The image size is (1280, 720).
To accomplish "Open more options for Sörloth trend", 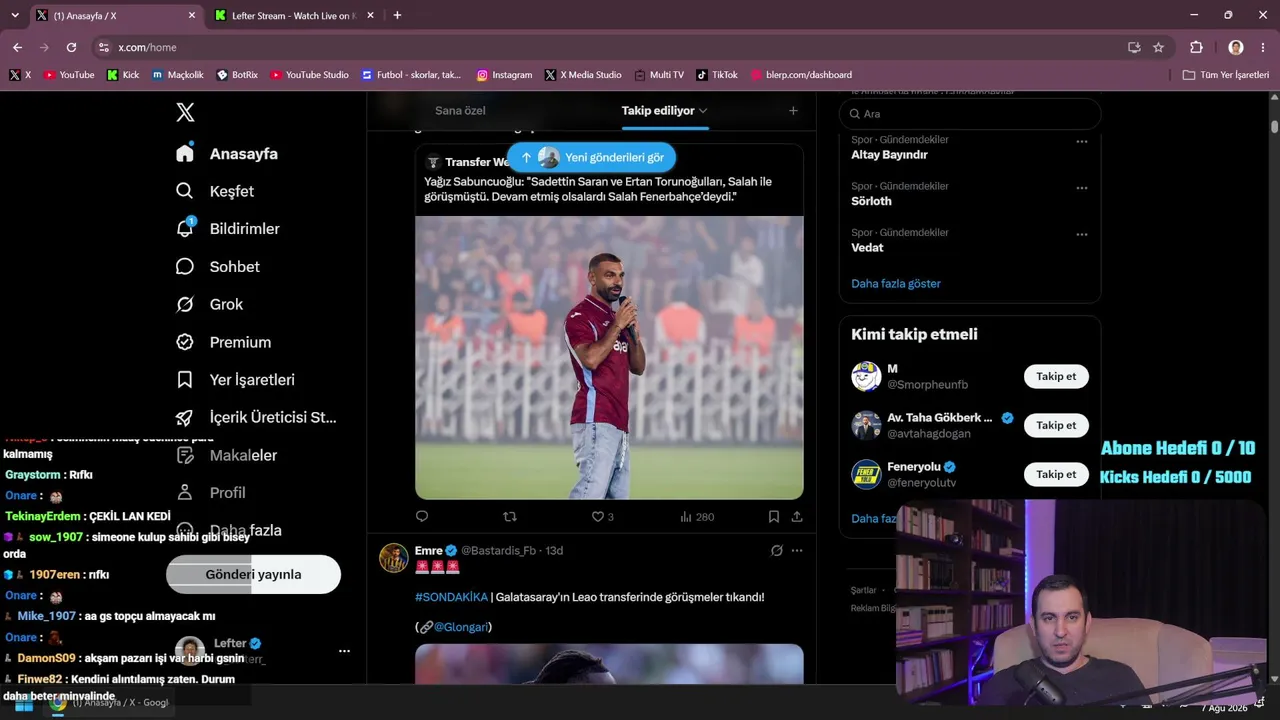I will (x=1081, y=188).
